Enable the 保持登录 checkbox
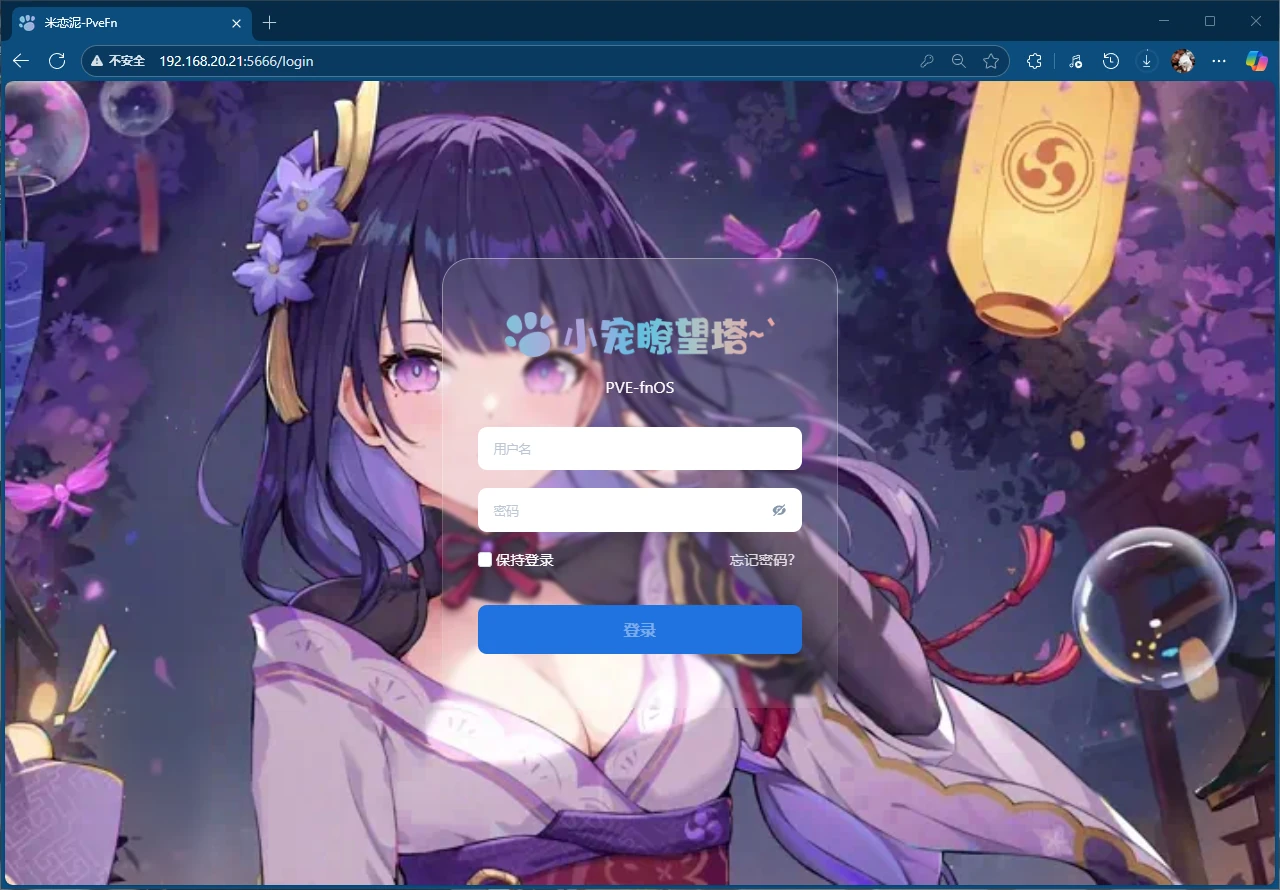Viewport: 1280px width, 890px height. click(485, 560)
